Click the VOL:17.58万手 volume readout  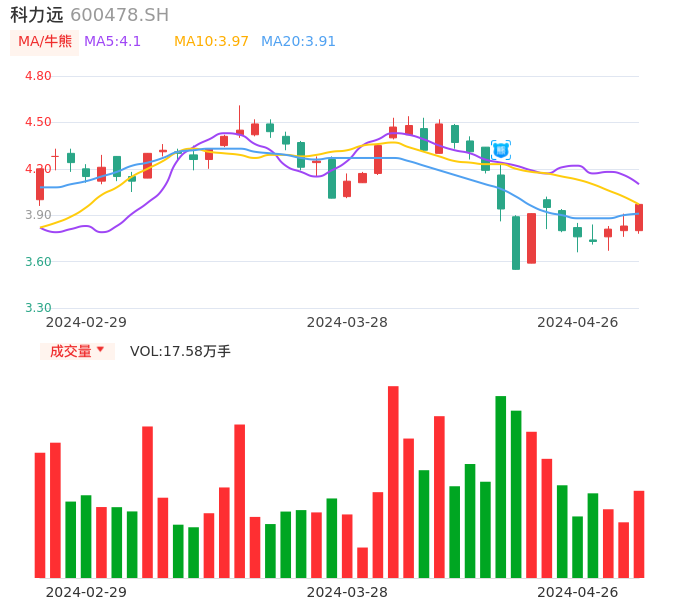click(180, 351)
